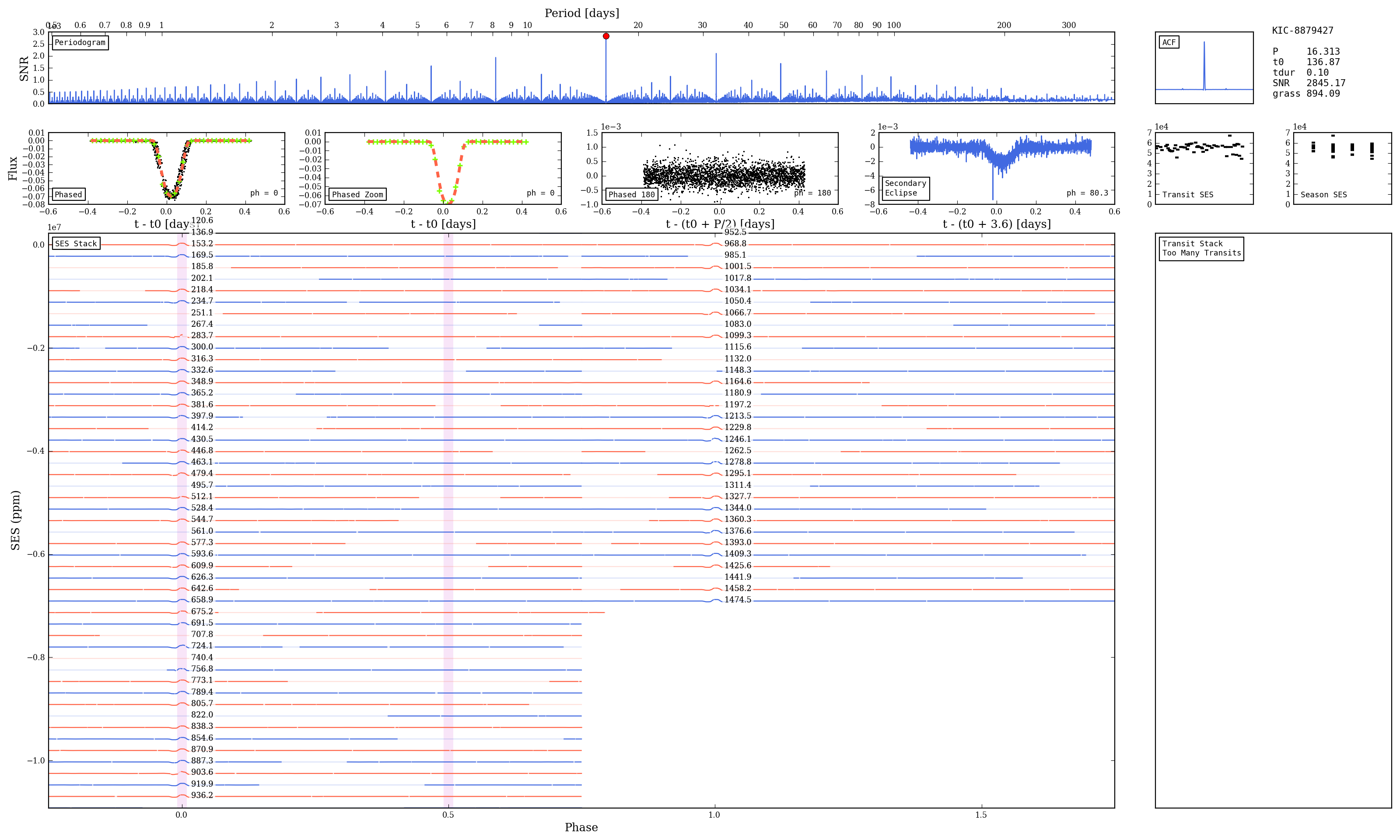Click the Phased plot label box
The width and height of the screenshot is (1400, 840).
click(69, 194)
